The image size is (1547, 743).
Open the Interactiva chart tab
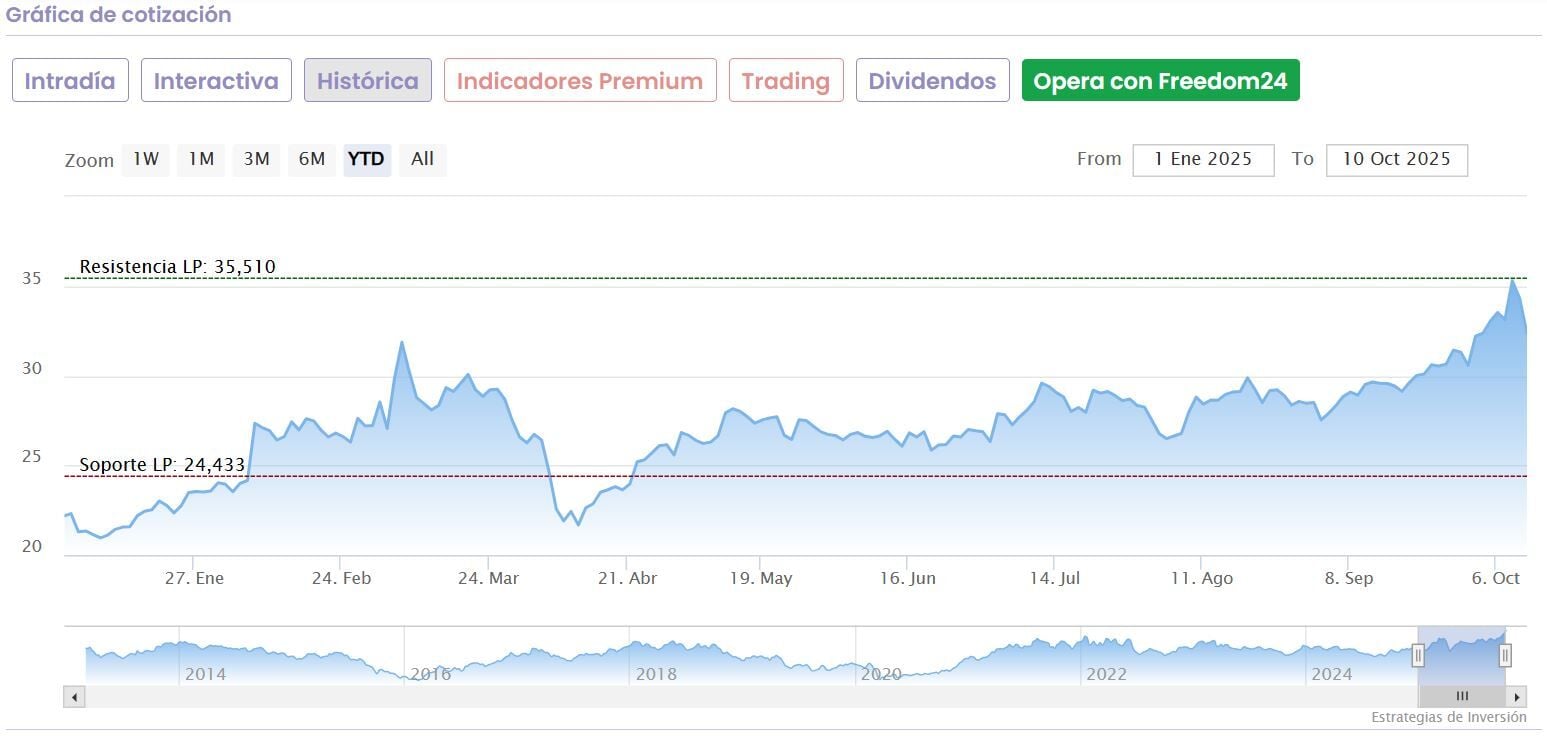coord(216,81)
